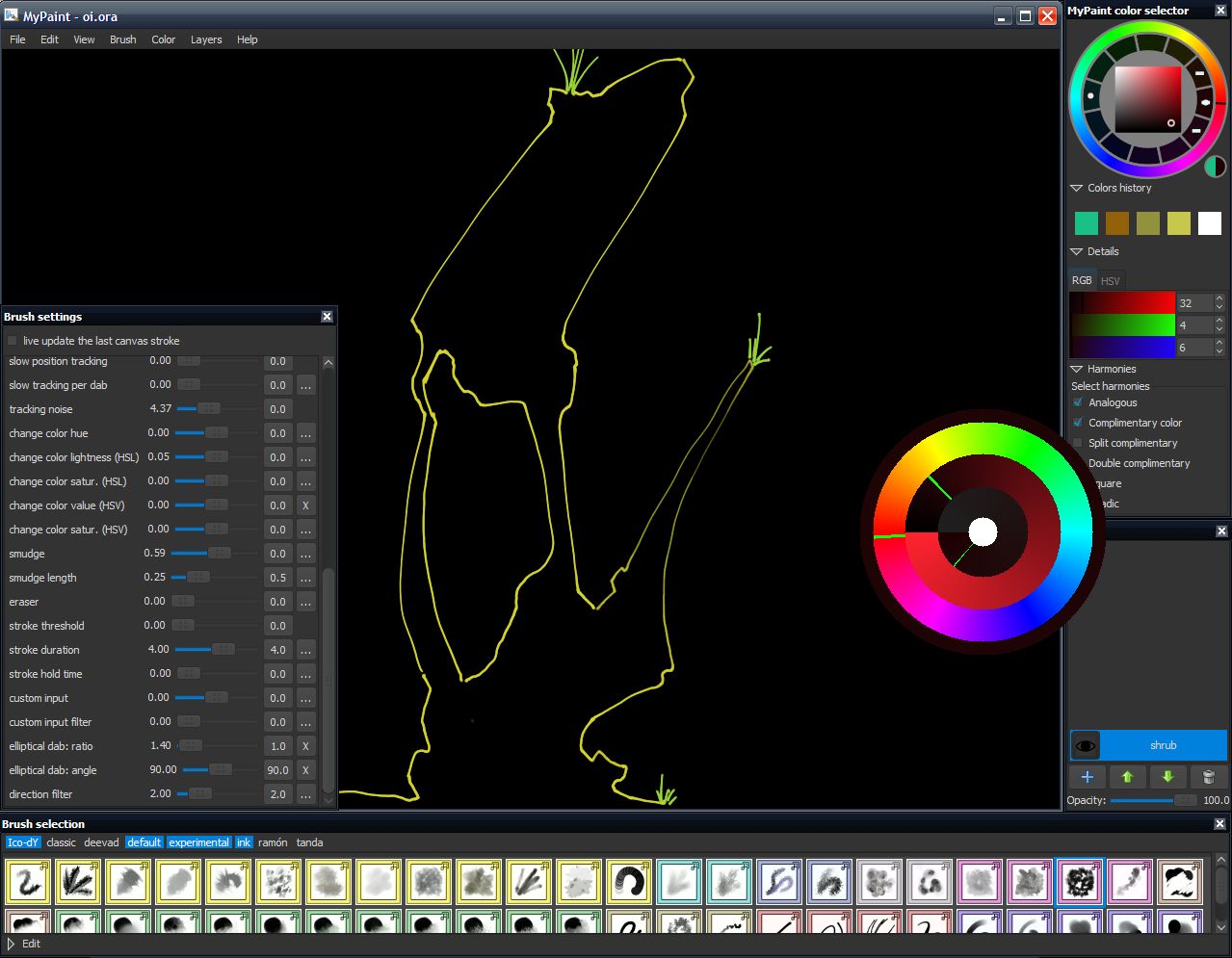Toggle the classic brush group

pyautogui.click(x=61, y=842)
